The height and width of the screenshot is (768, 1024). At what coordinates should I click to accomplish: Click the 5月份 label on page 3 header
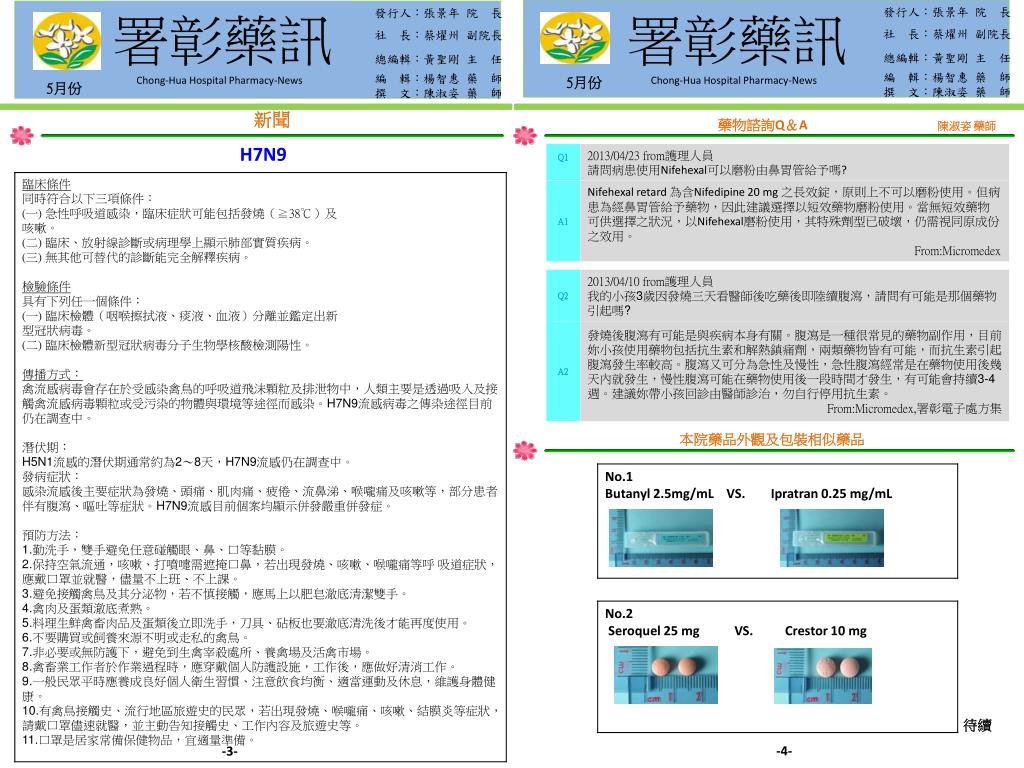pyautogui.click(x=64, y=88)
